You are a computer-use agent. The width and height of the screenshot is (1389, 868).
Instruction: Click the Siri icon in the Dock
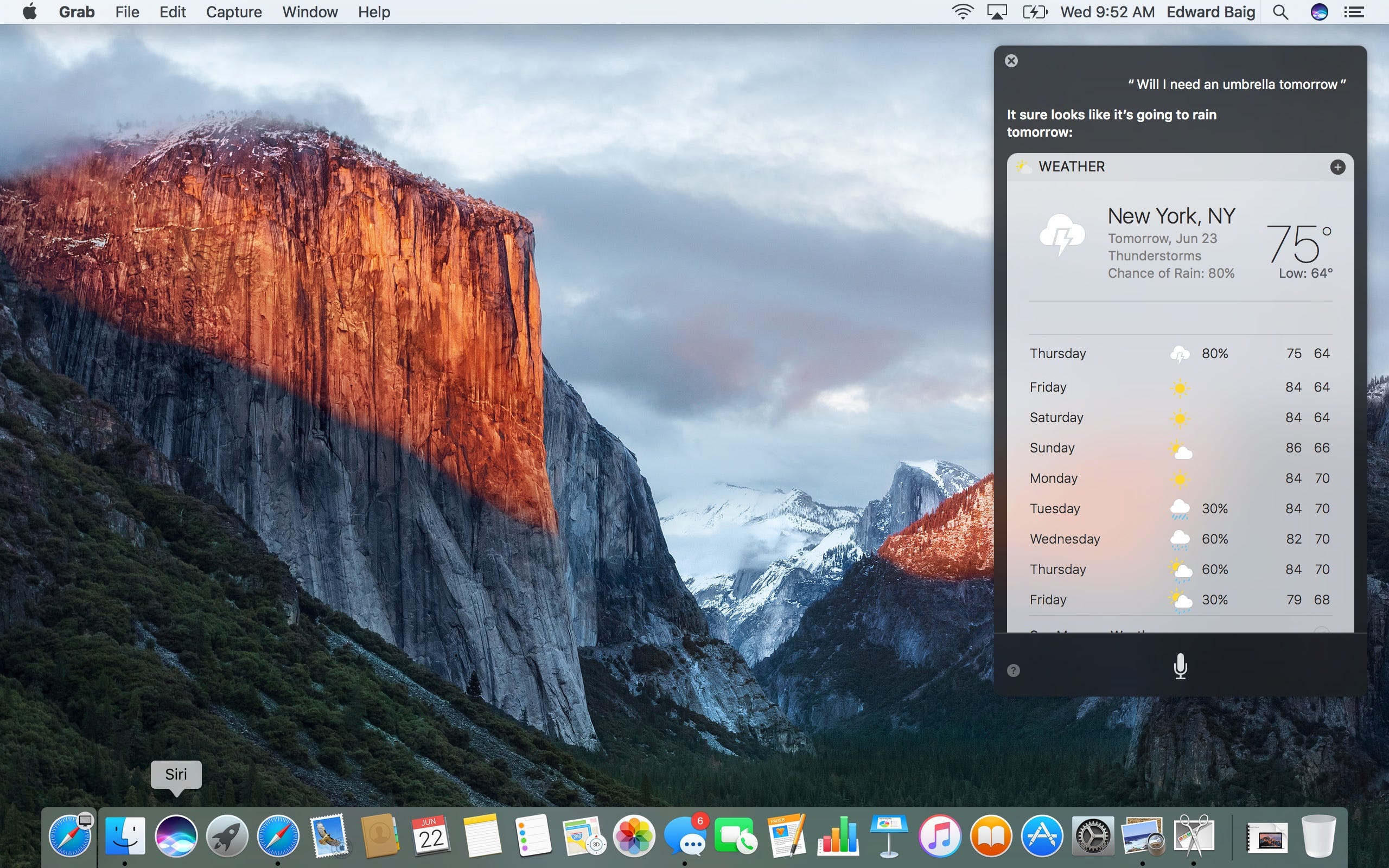[x=176, y=836]
